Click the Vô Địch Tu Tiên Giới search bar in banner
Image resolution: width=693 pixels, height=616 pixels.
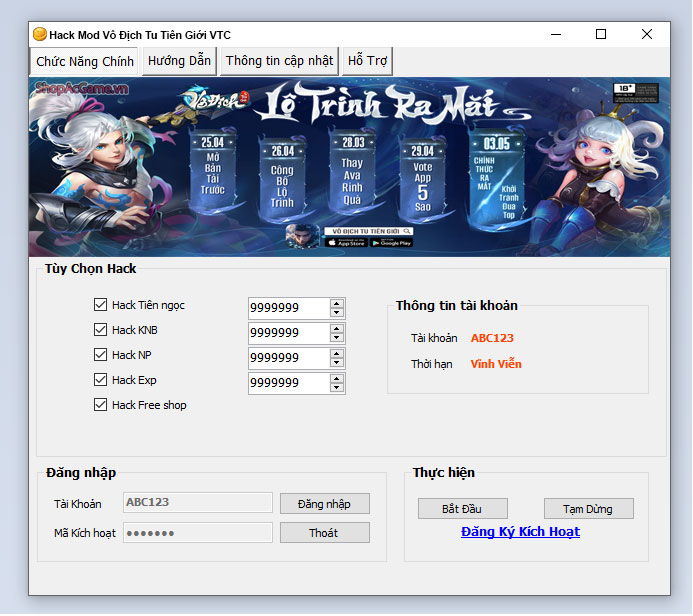point(369,231)
